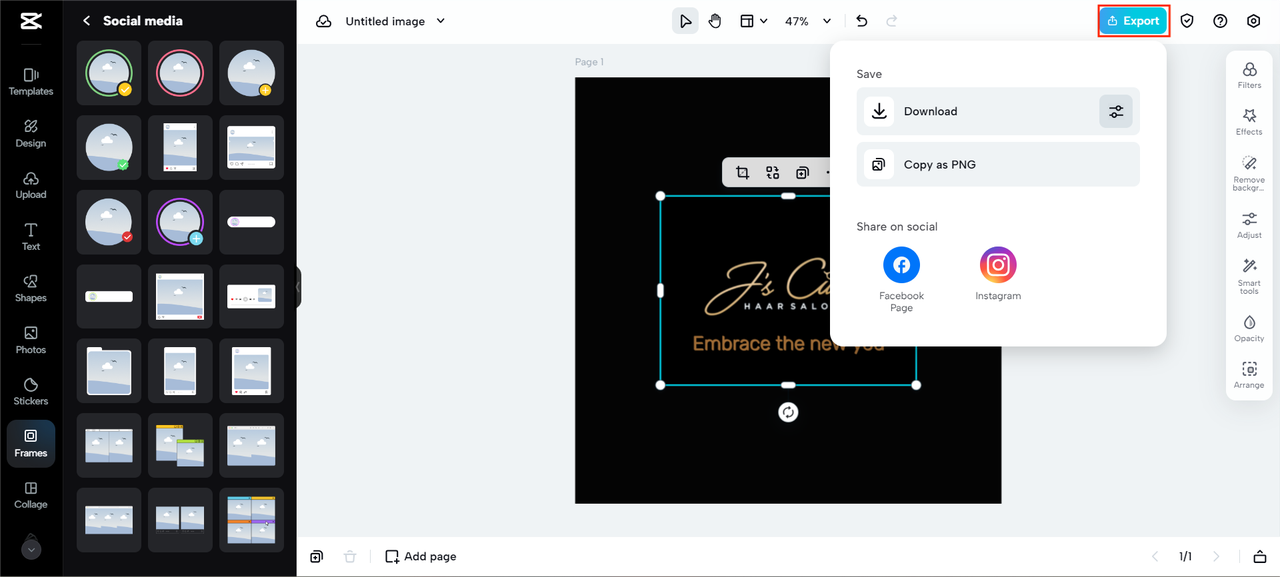
Task: Click Copy as PNG
Action: click(x=998, y=164)
